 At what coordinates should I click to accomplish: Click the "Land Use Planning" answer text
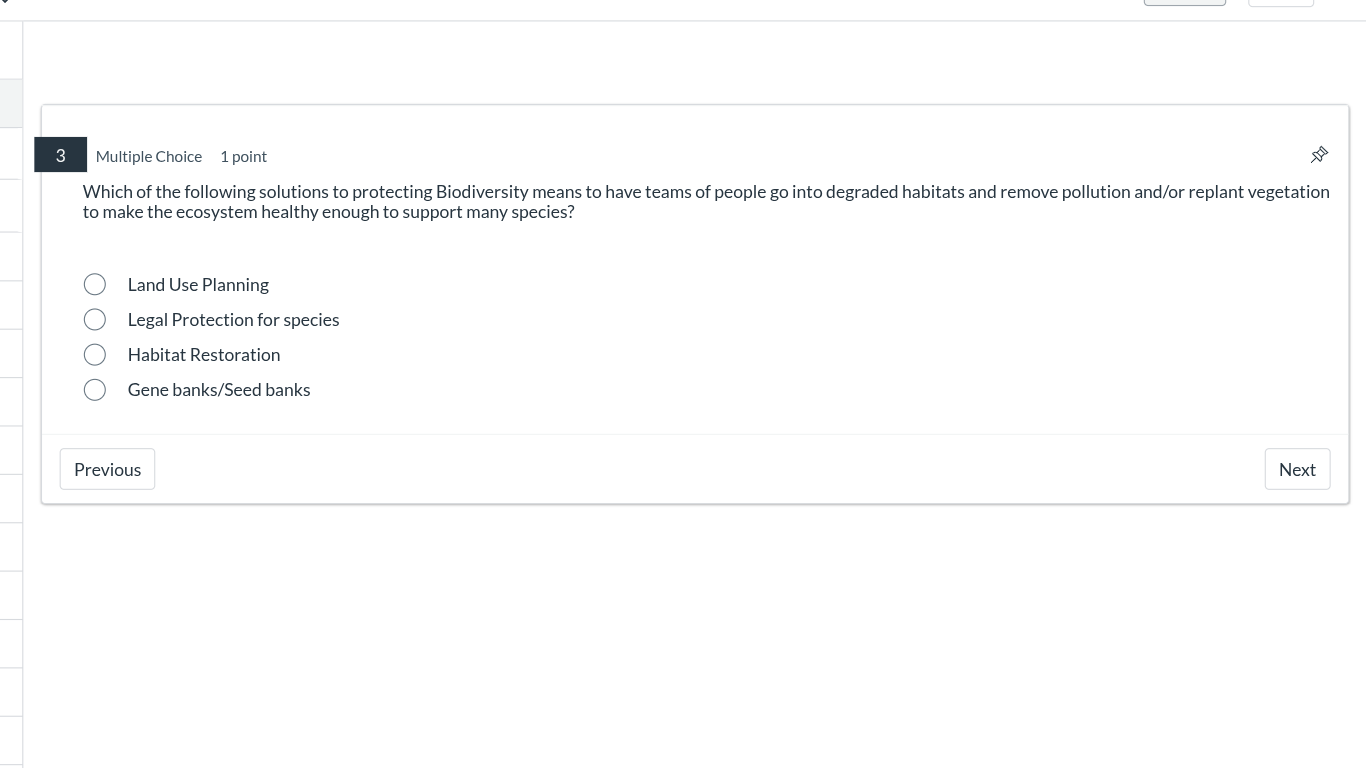tap(198, 285)
